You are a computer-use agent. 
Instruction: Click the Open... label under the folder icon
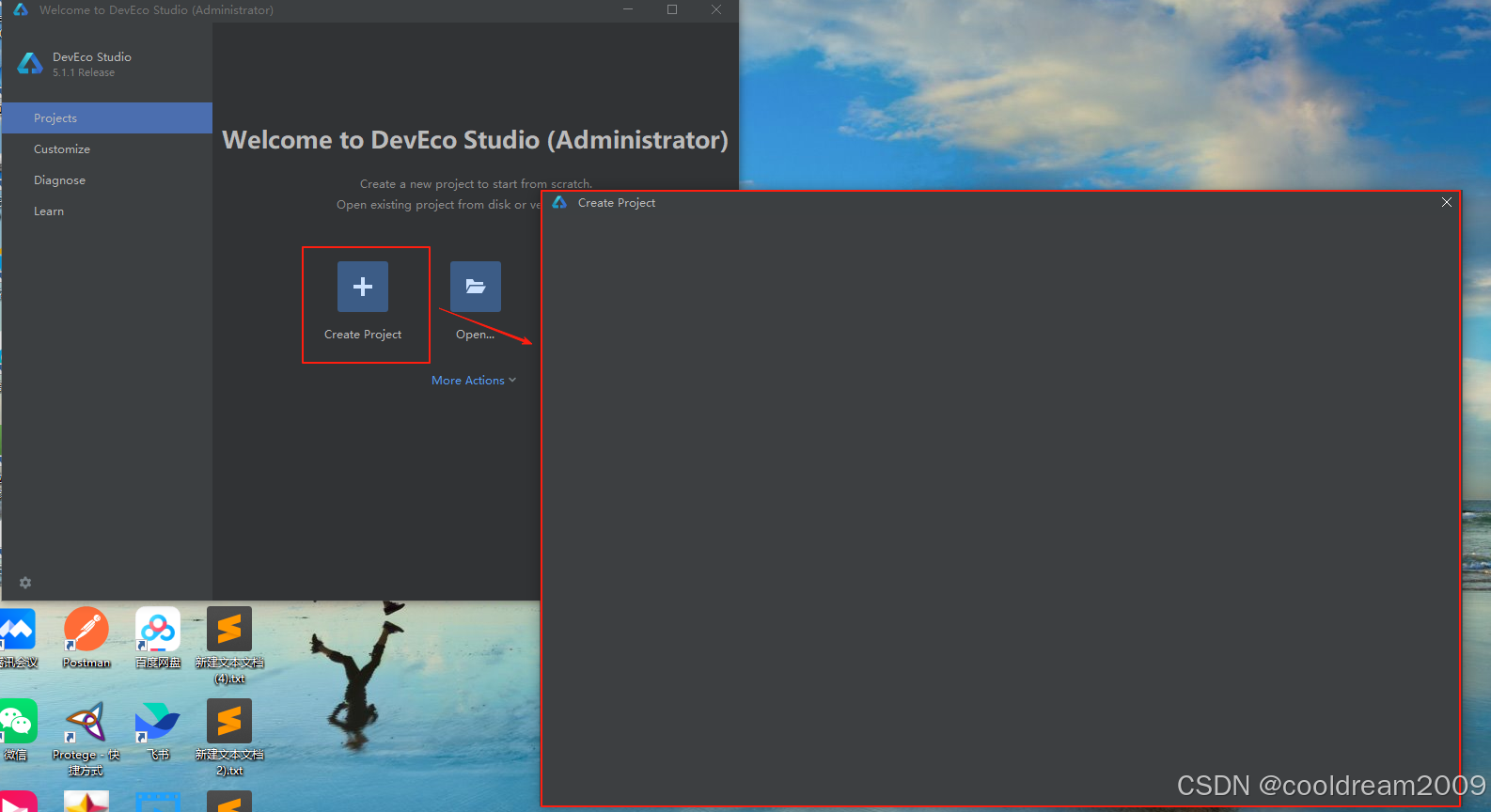pyautogui.click(x=475, y=335)
